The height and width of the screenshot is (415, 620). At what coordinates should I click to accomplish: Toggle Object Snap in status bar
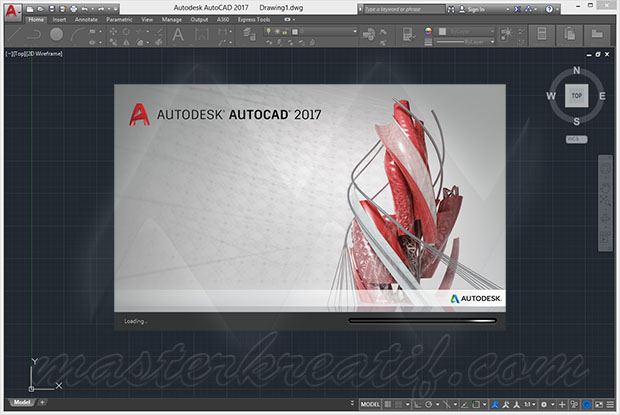pos(476,404)
